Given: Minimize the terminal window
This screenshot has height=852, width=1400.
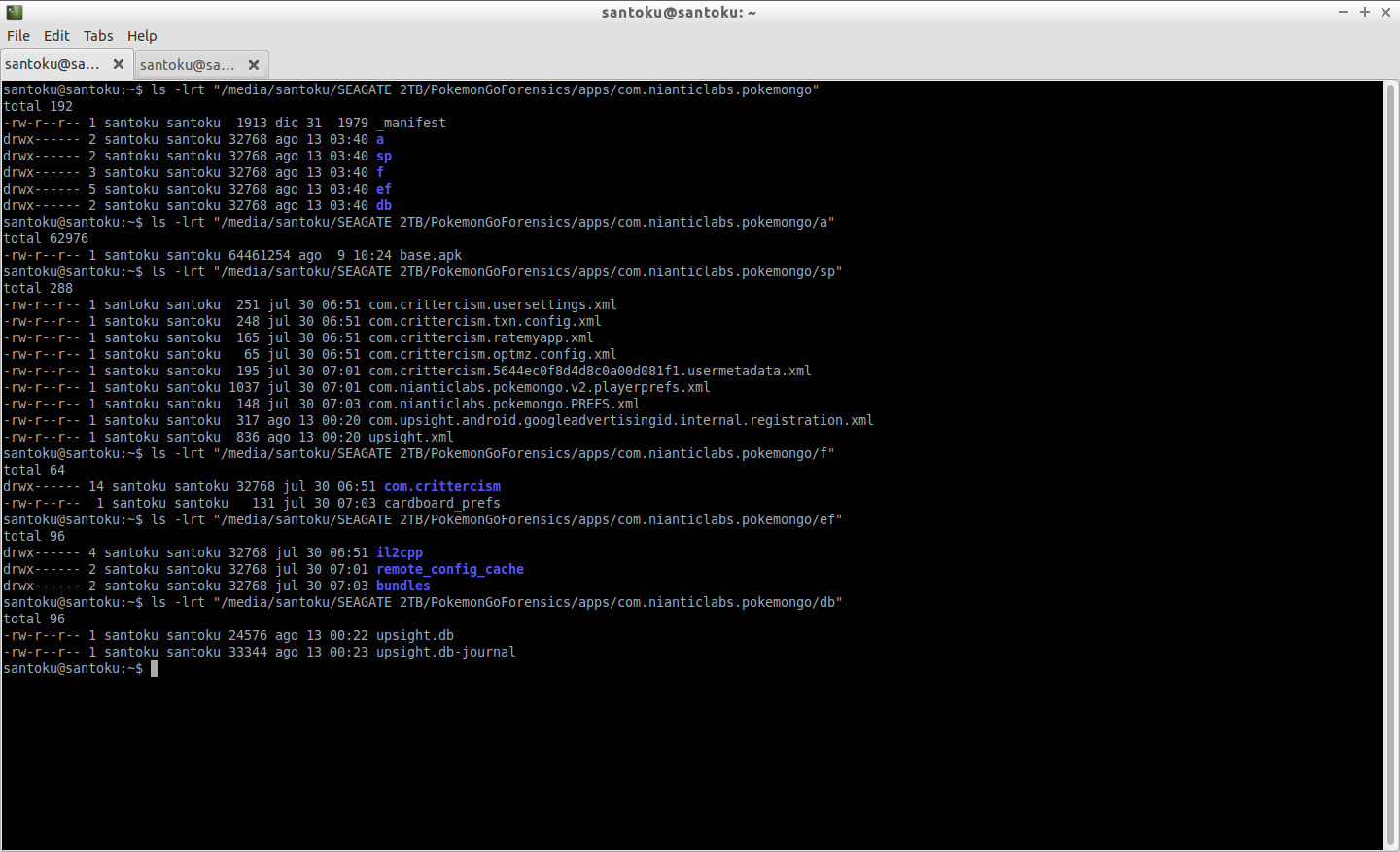Looking at the screenshot, I should pos(1343,12).
